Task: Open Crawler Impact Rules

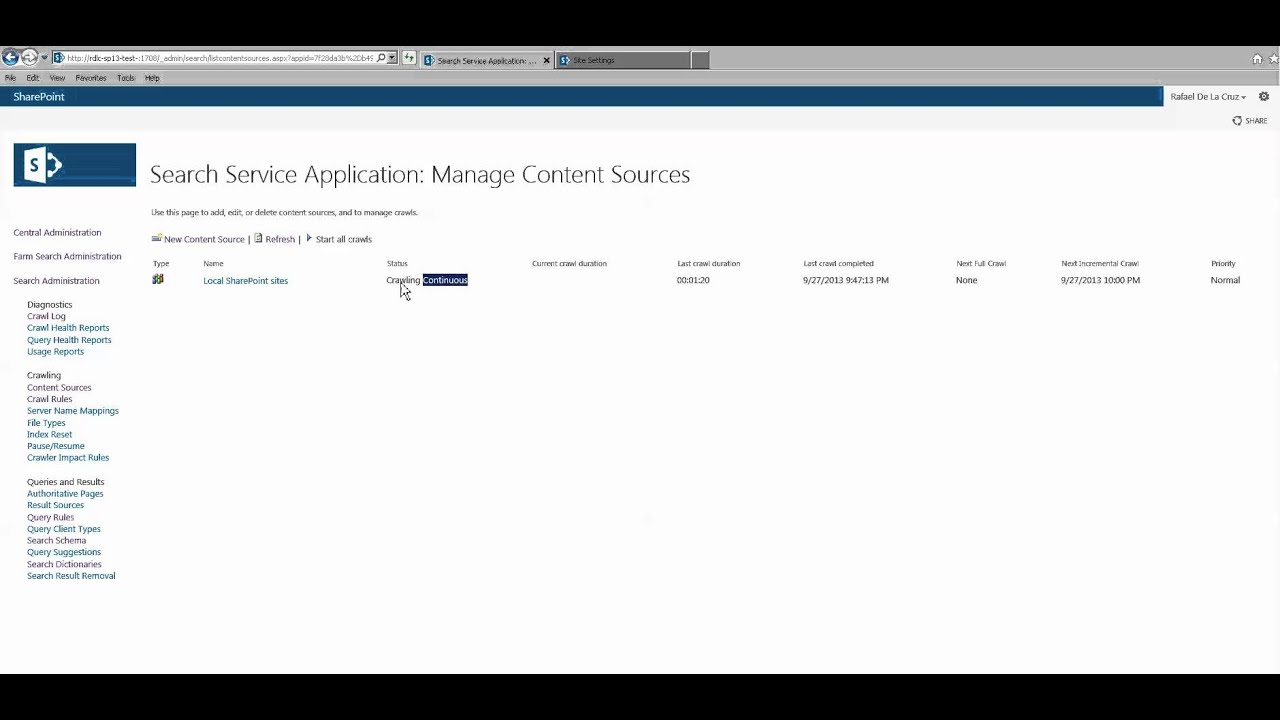Action: pos(68,458)
